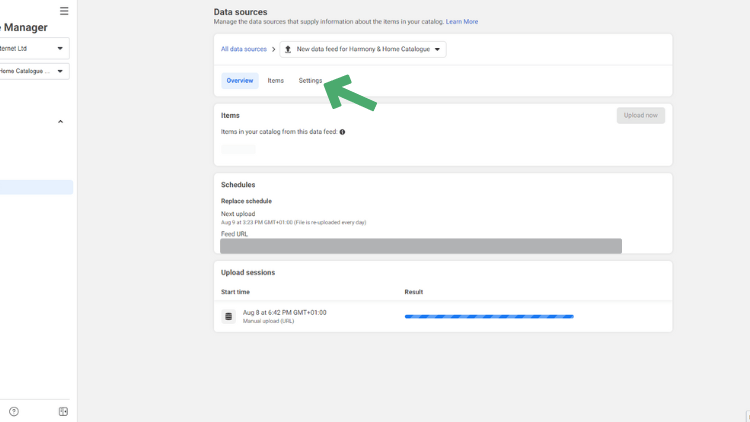Click the upload progress bar
Screen dimensions: 750x422
coord(489,316)
